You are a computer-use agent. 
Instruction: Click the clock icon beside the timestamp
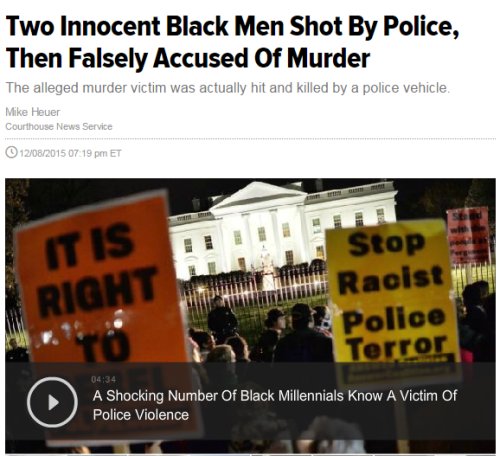[11, 153]
